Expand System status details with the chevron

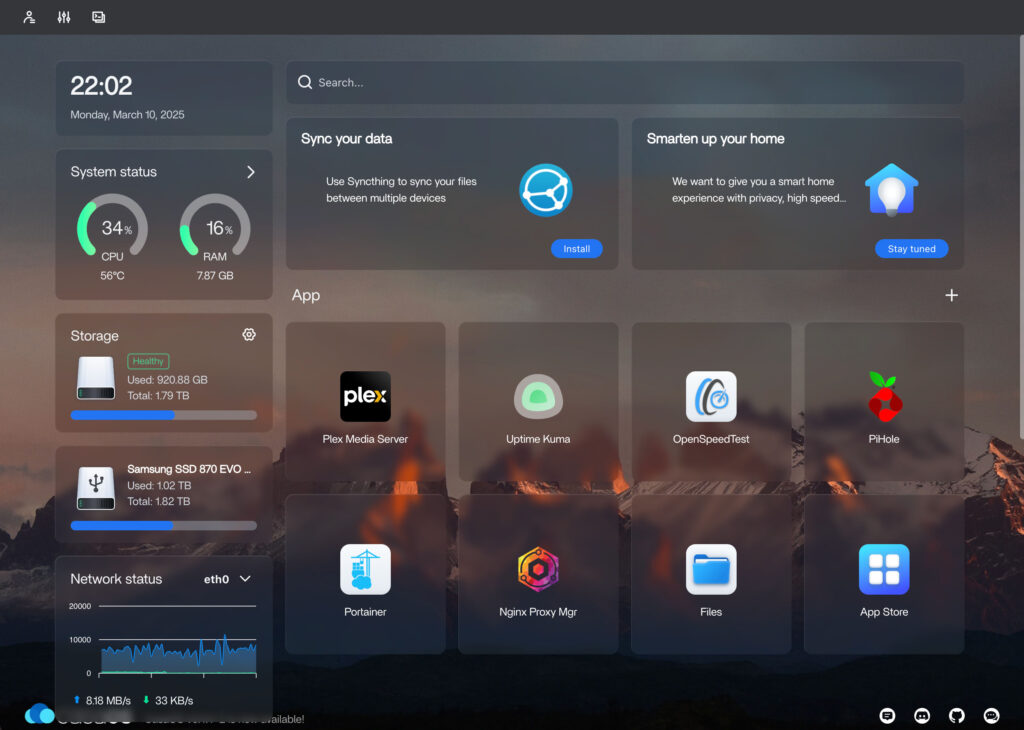point(251,171)
